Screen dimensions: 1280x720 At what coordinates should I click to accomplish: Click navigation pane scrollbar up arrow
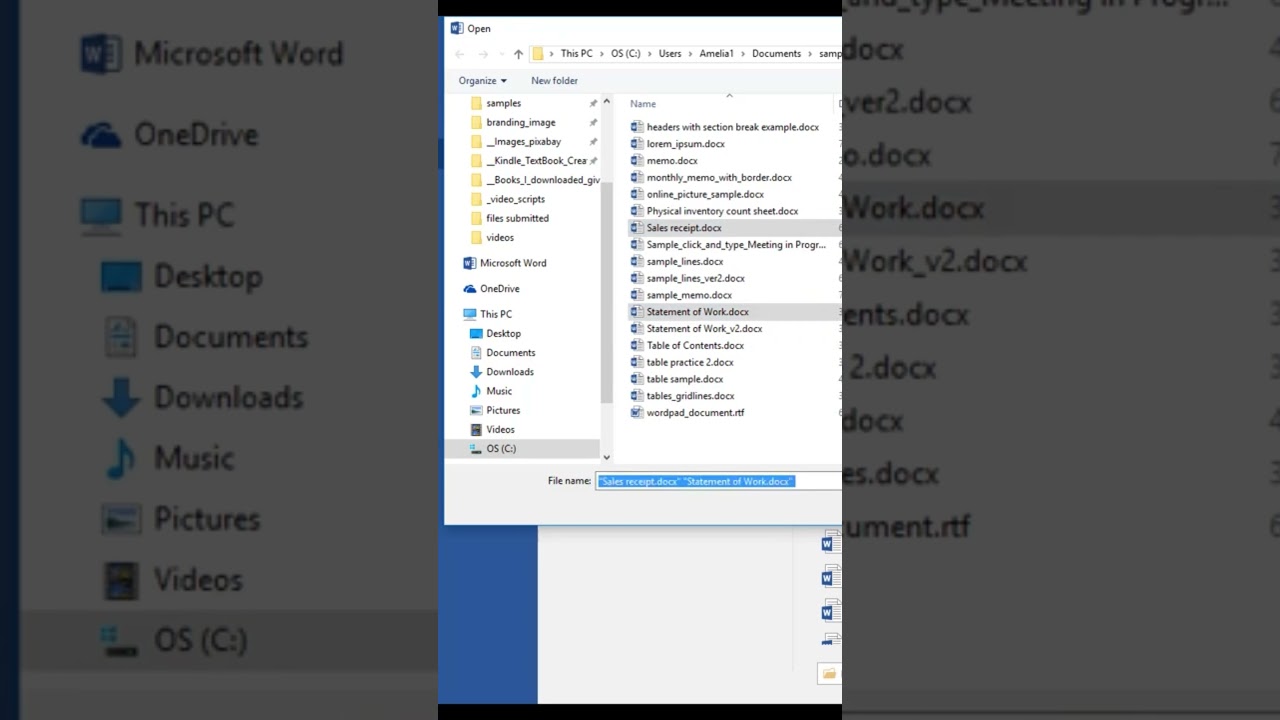pos(606,102)
